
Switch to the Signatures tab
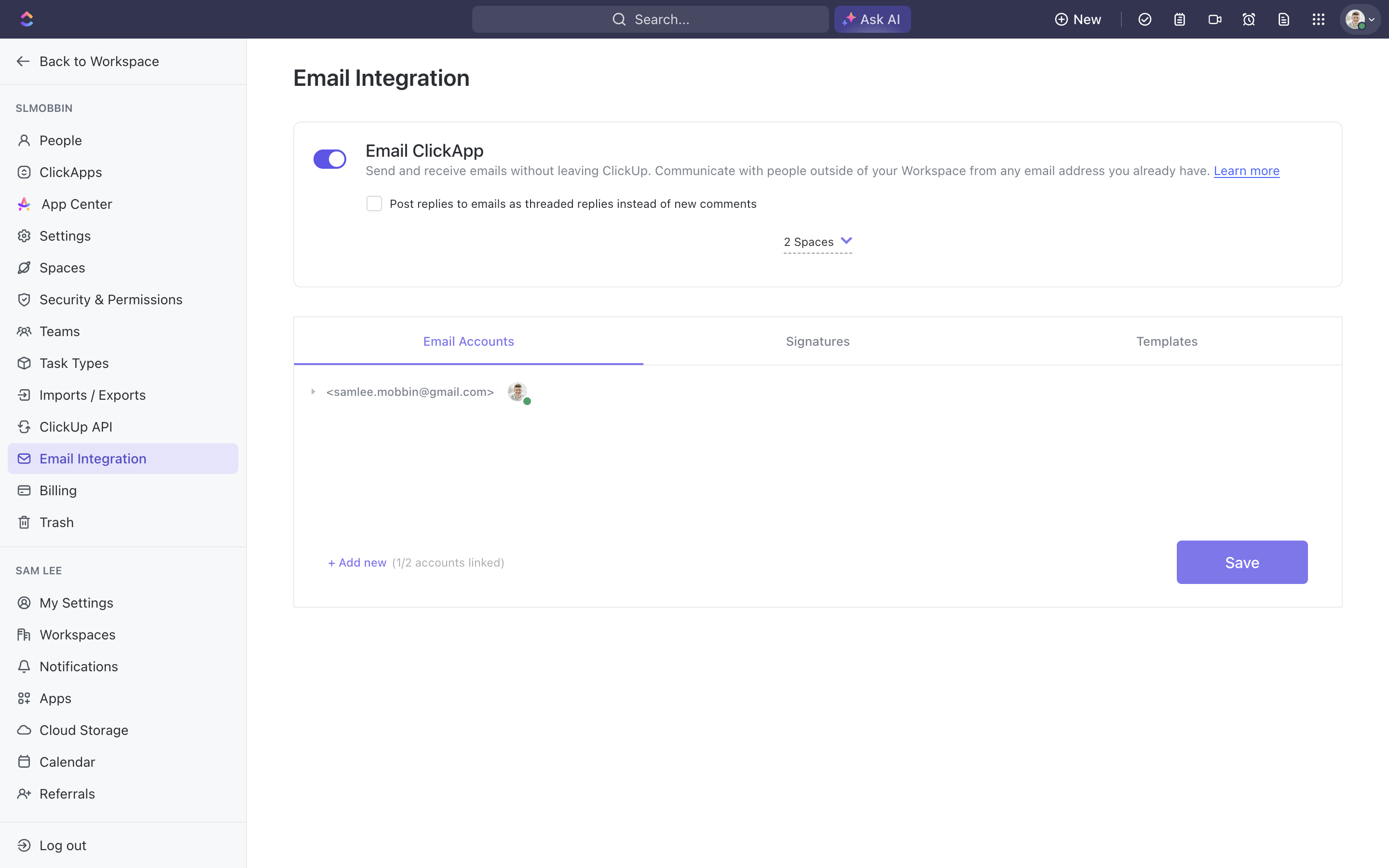[817, 341]
